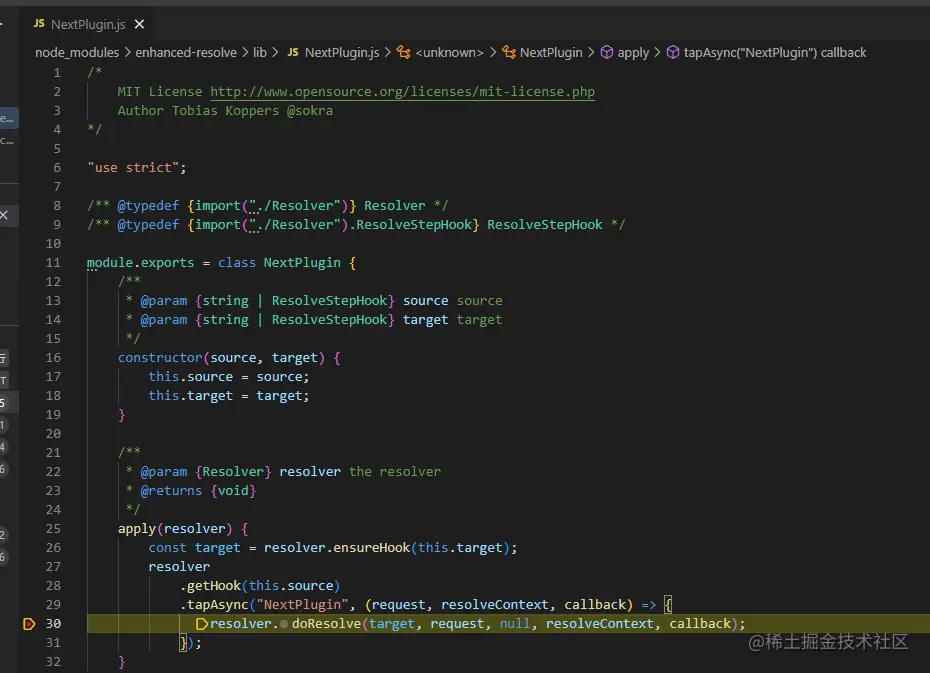Expand the chevron after NextPlugin class breadcrumb

591,53
